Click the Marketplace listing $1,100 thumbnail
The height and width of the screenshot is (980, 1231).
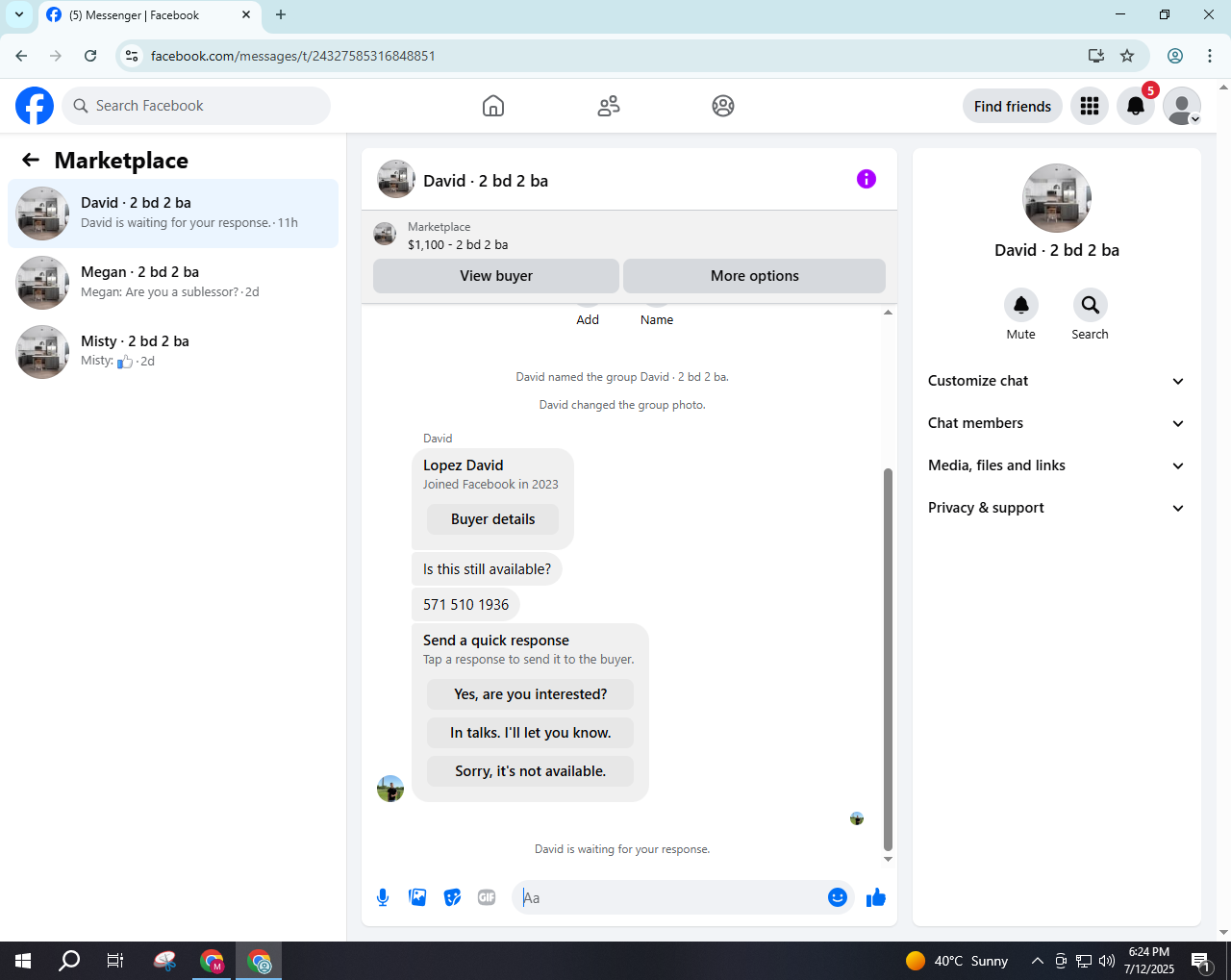click(x=385, y=234)
